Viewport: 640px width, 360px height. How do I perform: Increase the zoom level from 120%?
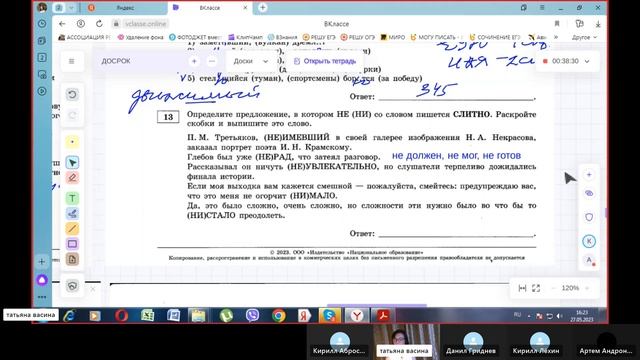(x=587, y=288)
